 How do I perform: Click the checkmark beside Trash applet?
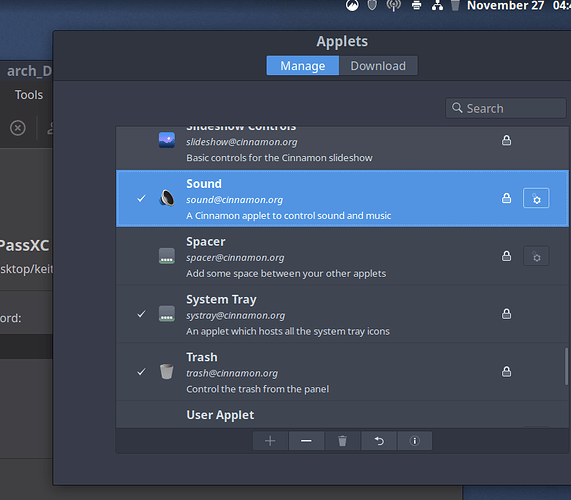[141, 372]
